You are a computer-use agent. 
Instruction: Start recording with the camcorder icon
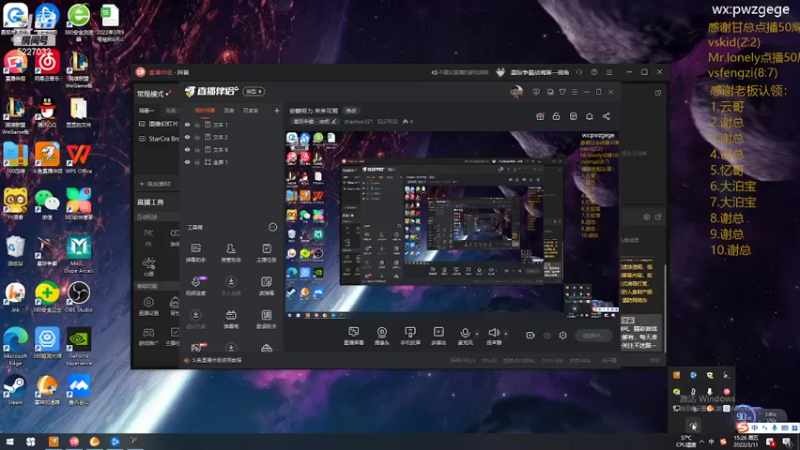[x=530, y=335]
